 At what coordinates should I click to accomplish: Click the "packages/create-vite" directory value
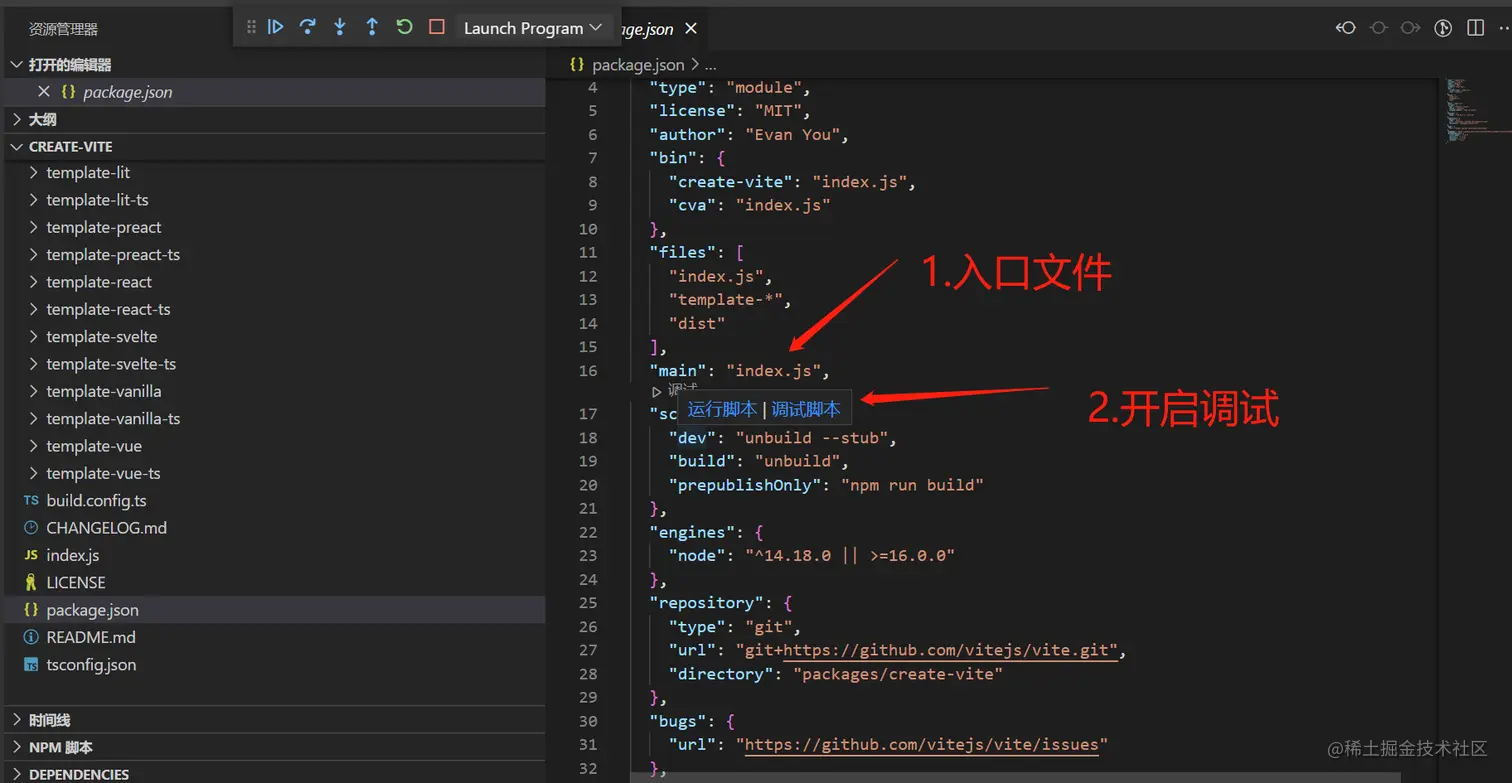click(x=898, y=674)
